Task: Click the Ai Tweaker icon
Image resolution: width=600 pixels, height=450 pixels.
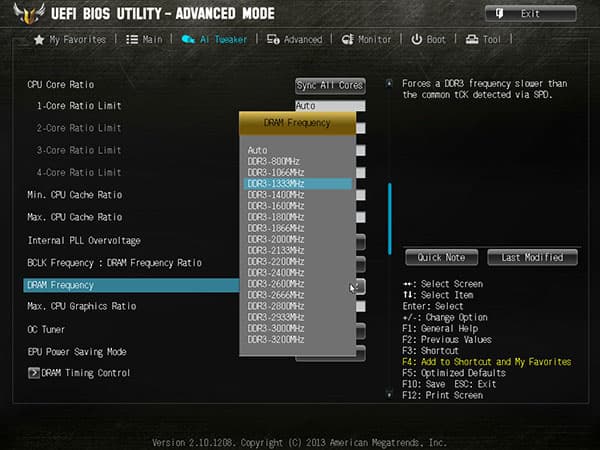Action: coord(188,39)
